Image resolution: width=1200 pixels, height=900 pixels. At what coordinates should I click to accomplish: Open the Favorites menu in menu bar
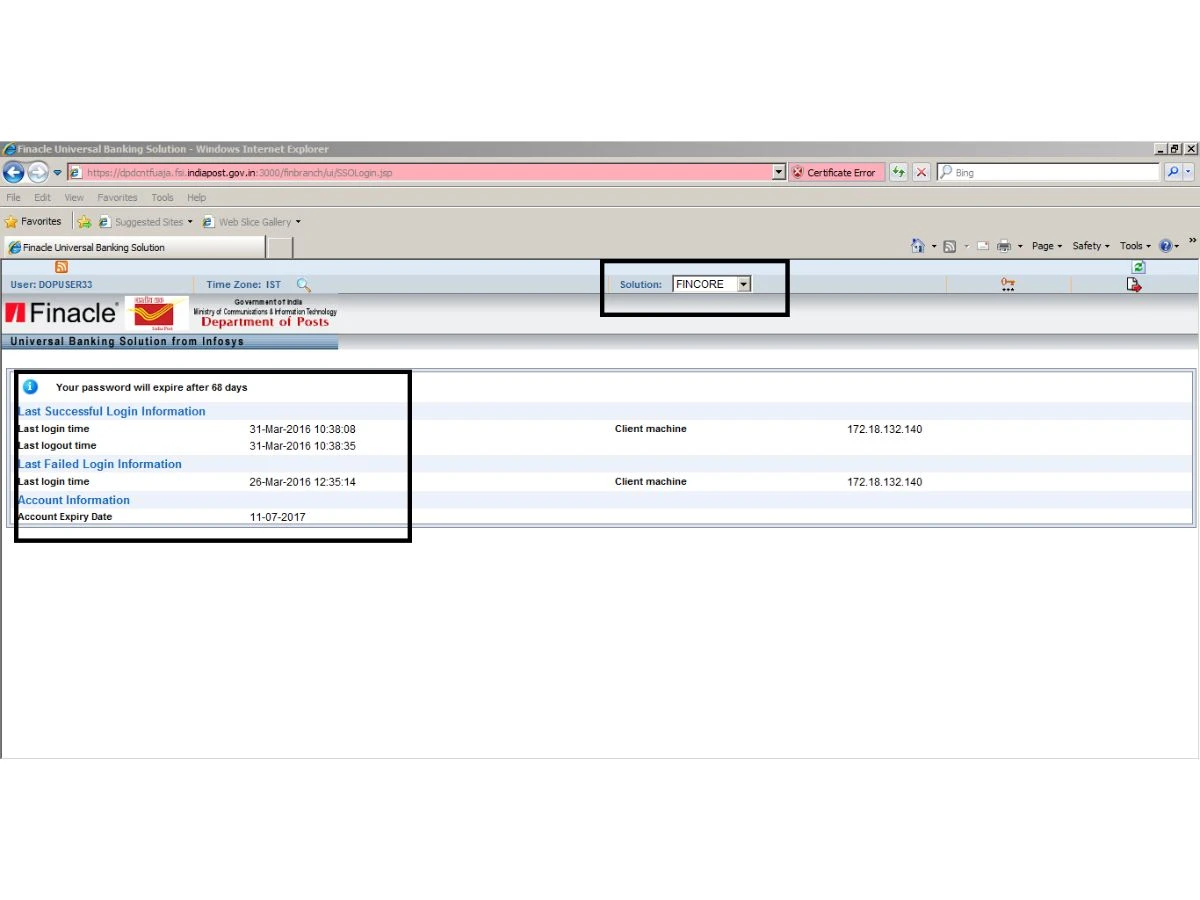click(117, 198)
